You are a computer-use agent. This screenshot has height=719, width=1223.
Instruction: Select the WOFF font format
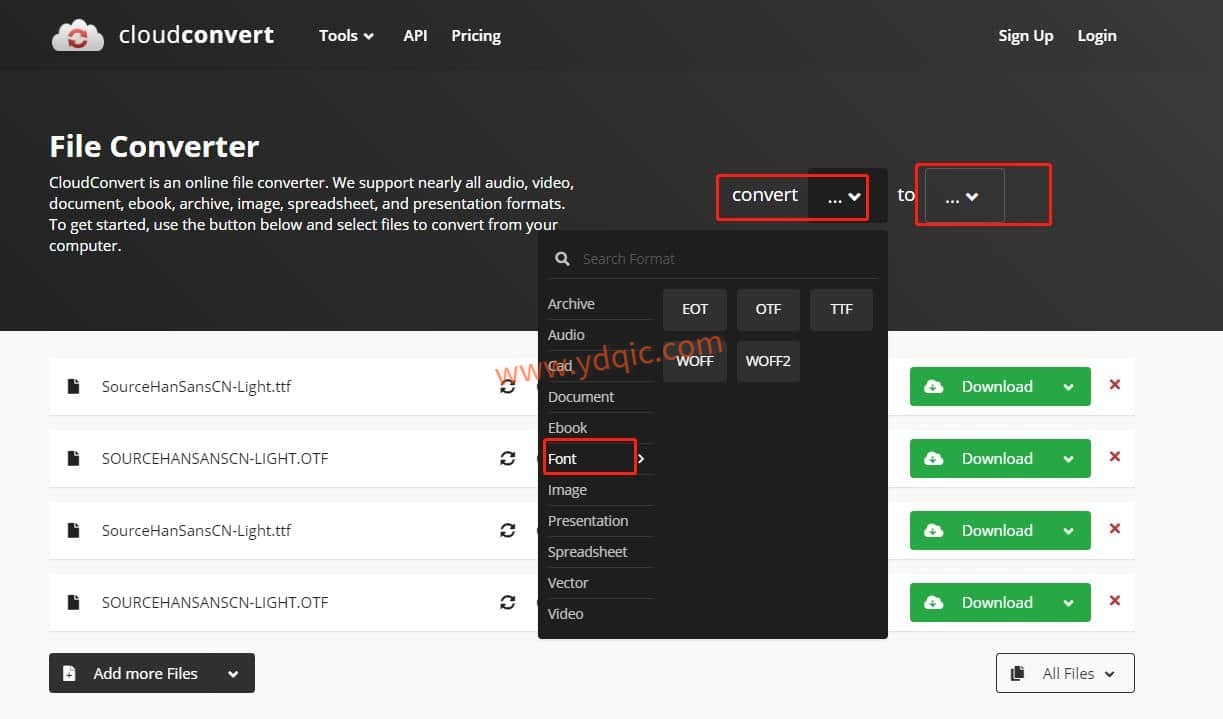[695, 361]
